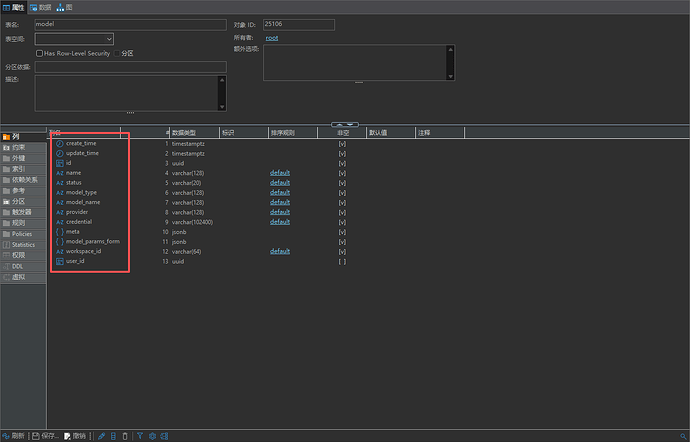Screen dimensions: 690x442
Task: Click the revert changes icon in toolbar
Action: click(67, 436)
